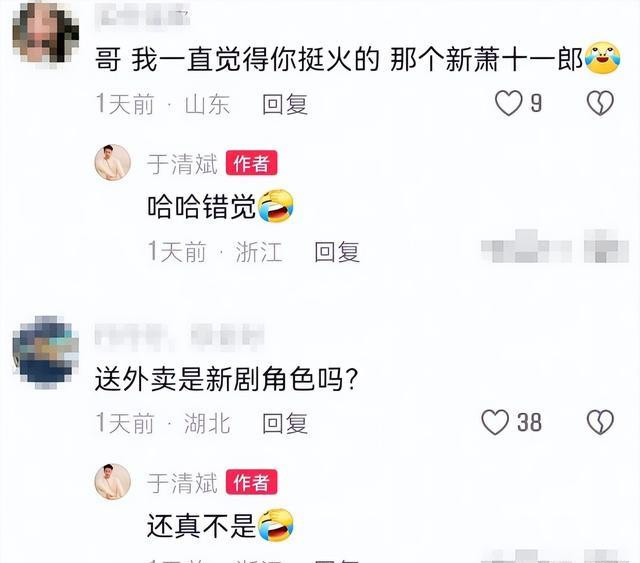The height and width of the screenshot is (563, 640).
Task: Reply to the 湖北 comment via 回复
Action: click(285, 423)
